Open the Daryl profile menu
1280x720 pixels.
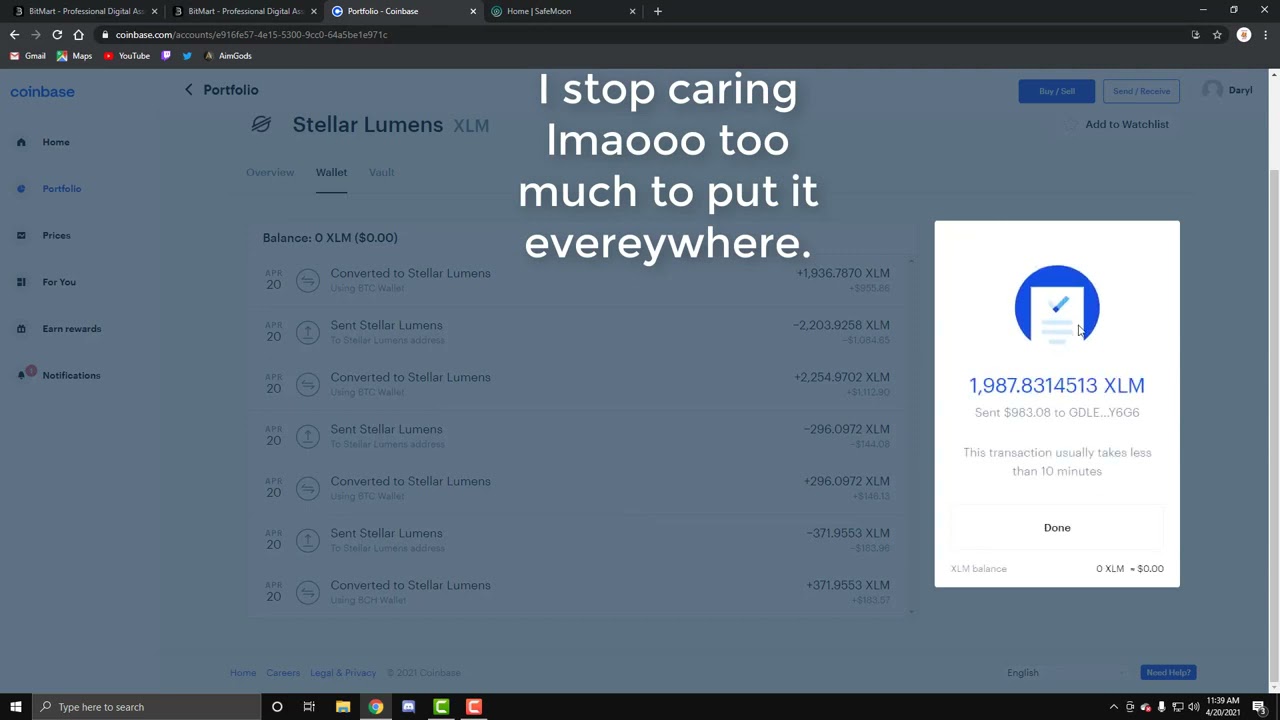[1227, 90]
